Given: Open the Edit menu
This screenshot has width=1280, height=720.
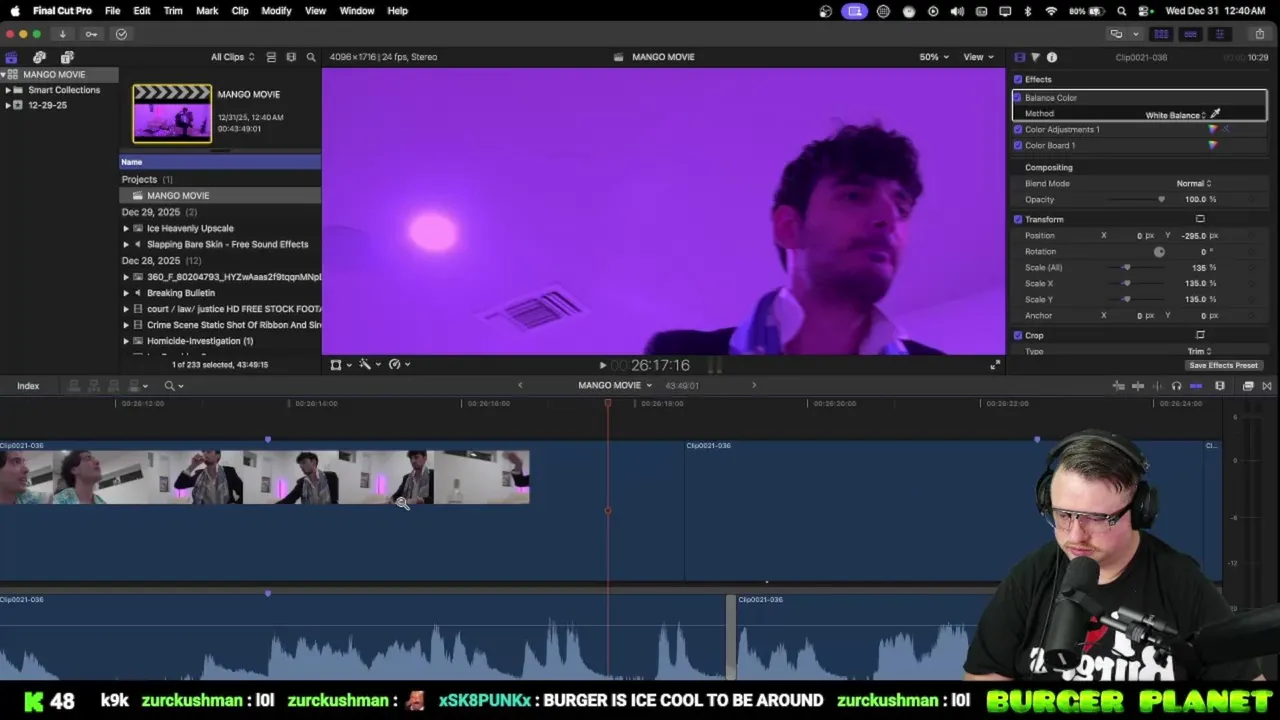Looking at the screenshot, I should (x=142, y=11).
